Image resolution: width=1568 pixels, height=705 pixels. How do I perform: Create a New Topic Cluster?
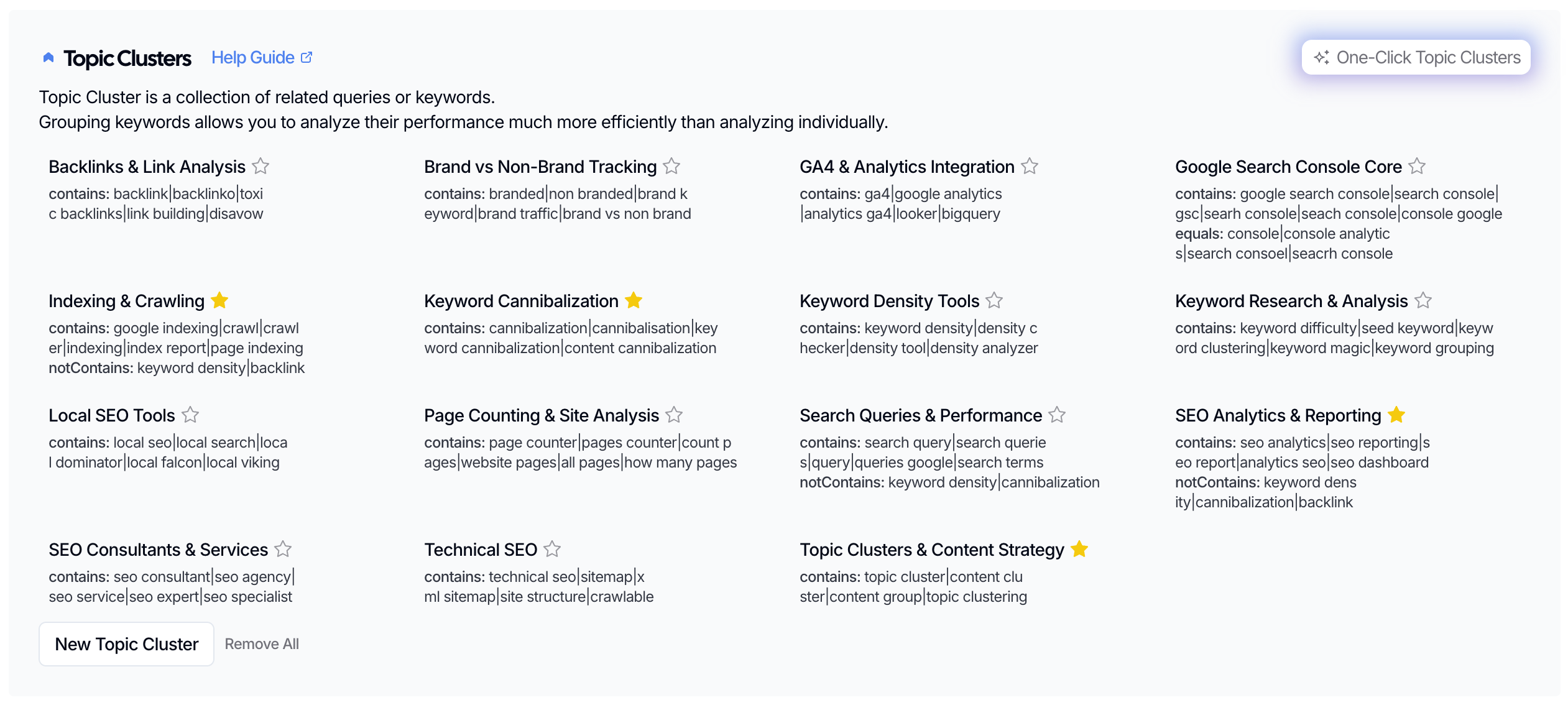pos(126,644)
